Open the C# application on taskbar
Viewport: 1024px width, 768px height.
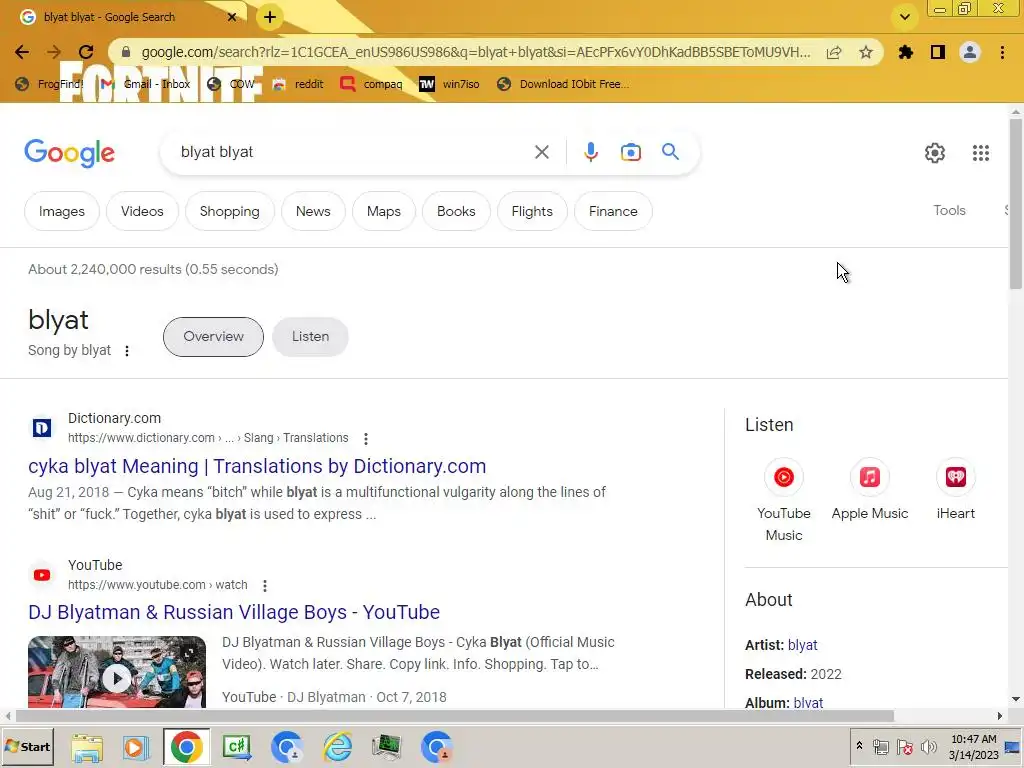[x=236, y=747]
